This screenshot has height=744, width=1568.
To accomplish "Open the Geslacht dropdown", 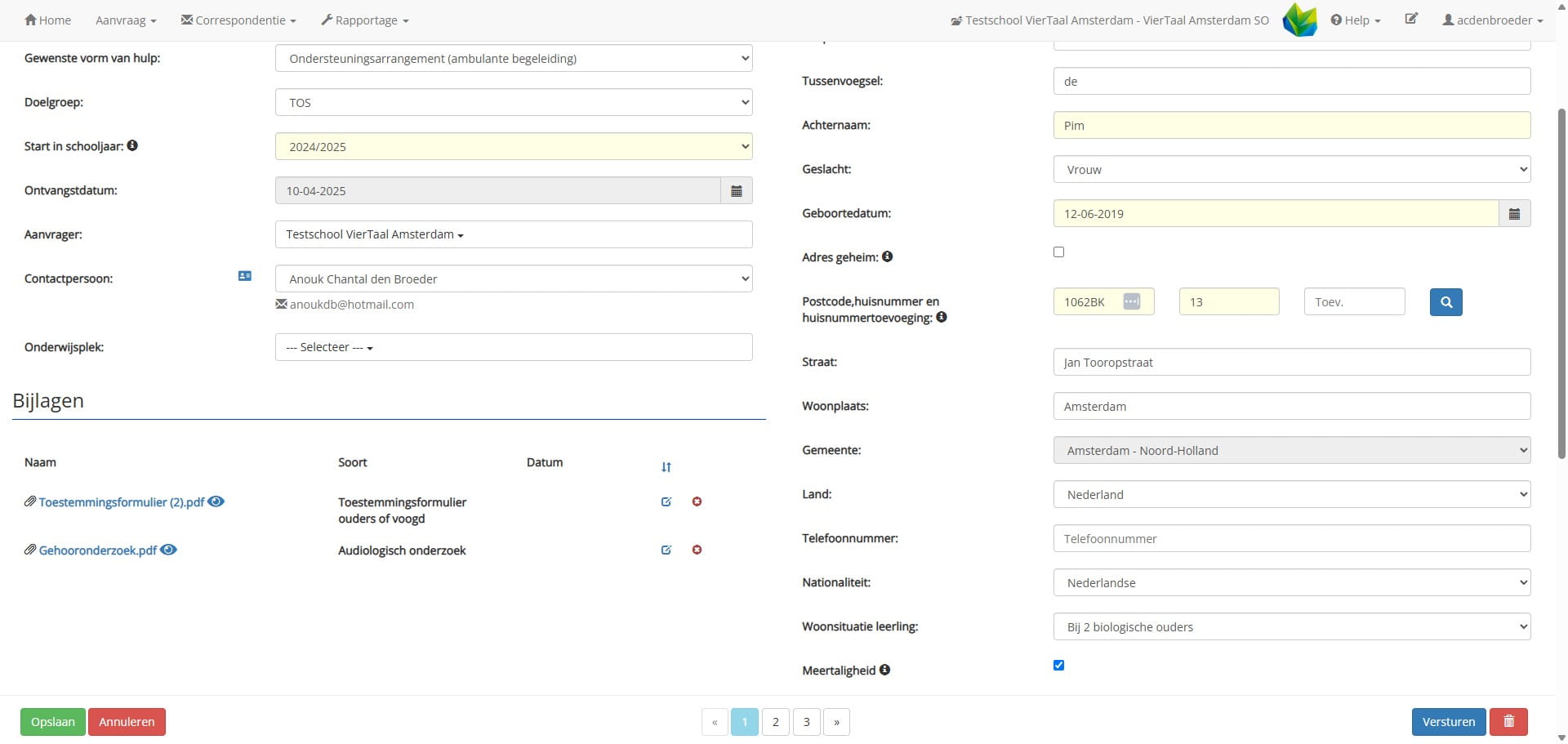I will (1292, 169).
